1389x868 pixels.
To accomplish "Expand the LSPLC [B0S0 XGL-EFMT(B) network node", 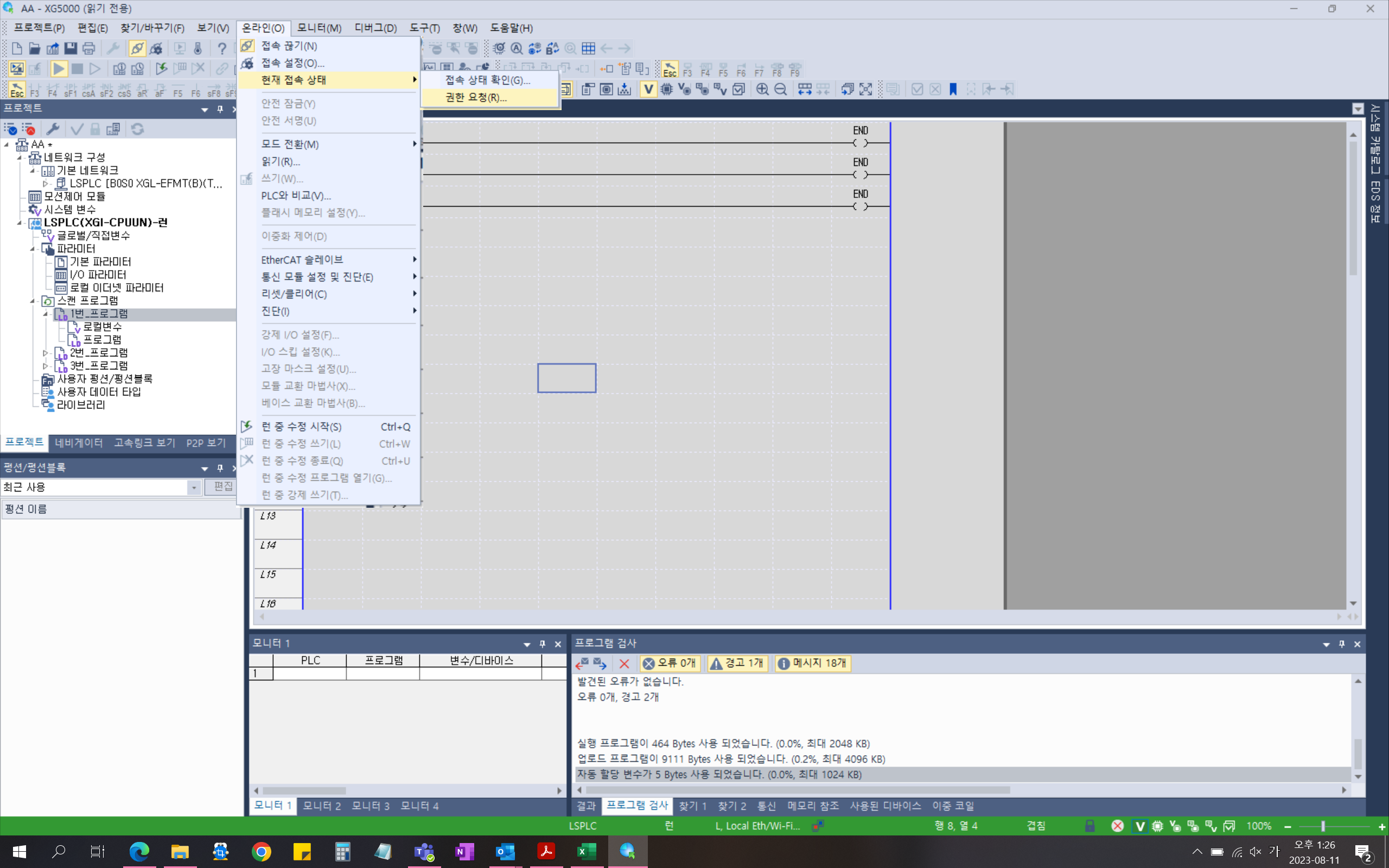I will pyautogui.click(x=46, y=184).
